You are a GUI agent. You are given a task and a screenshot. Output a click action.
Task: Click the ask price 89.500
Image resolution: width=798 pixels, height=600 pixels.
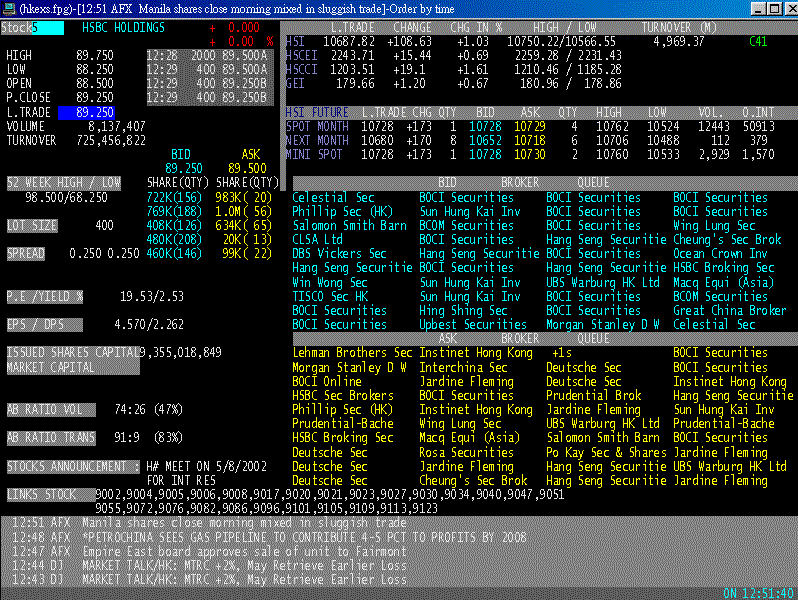(x=247, y=168)
